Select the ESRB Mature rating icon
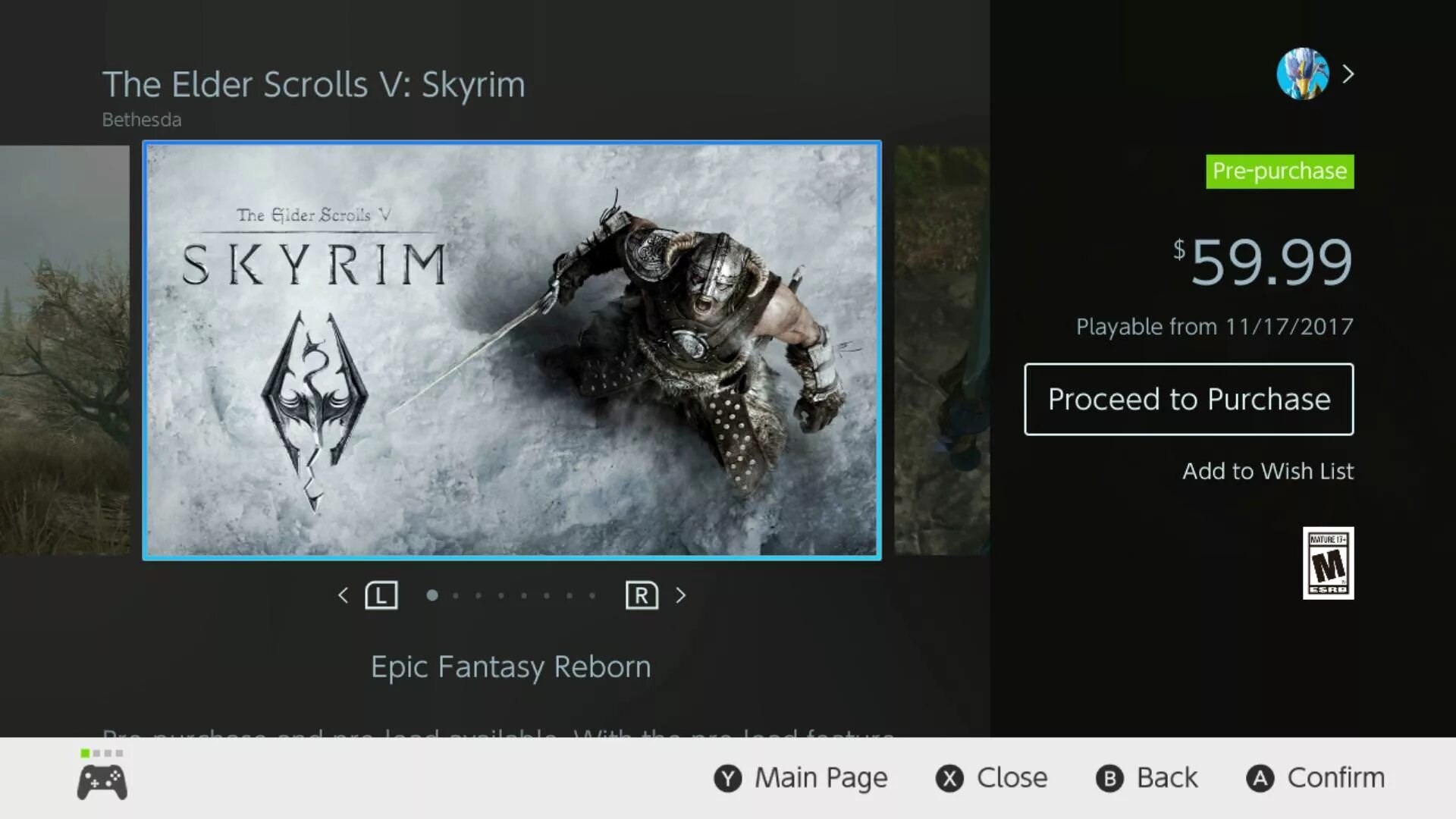 pyautogui.click(x=1327, y=562)
